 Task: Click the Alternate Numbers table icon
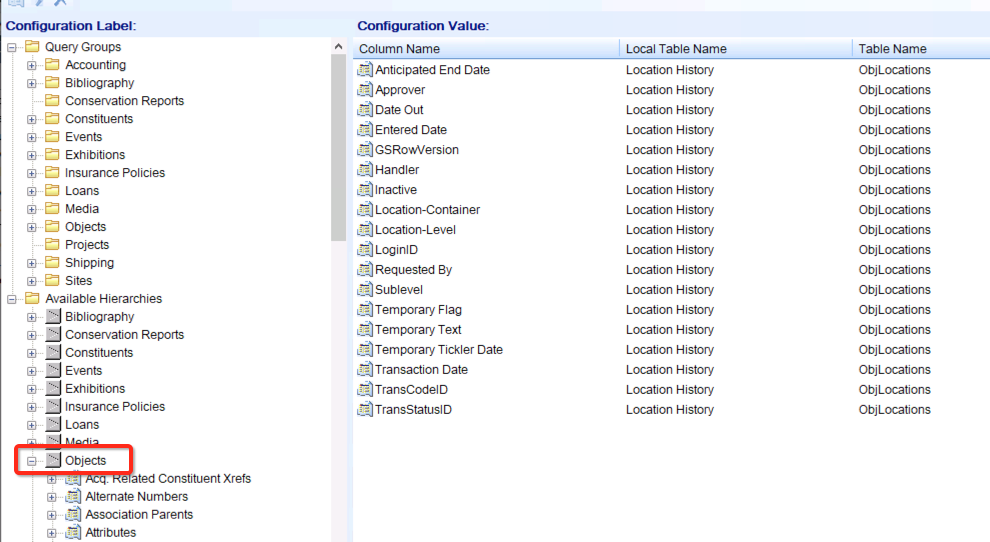(x=73, y=497)
